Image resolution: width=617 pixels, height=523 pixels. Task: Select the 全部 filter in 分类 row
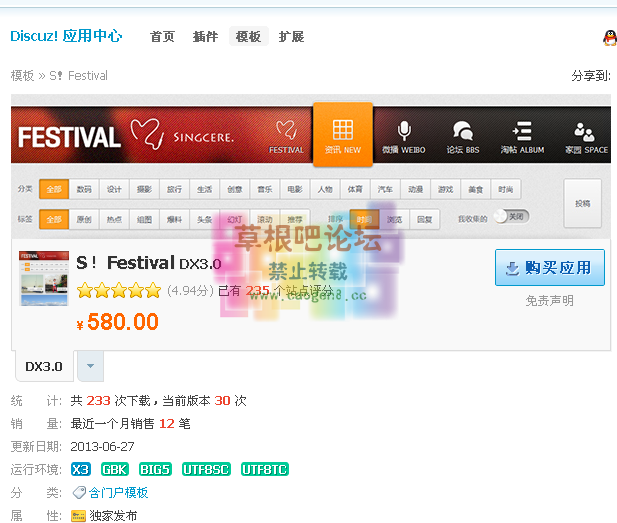54,189
